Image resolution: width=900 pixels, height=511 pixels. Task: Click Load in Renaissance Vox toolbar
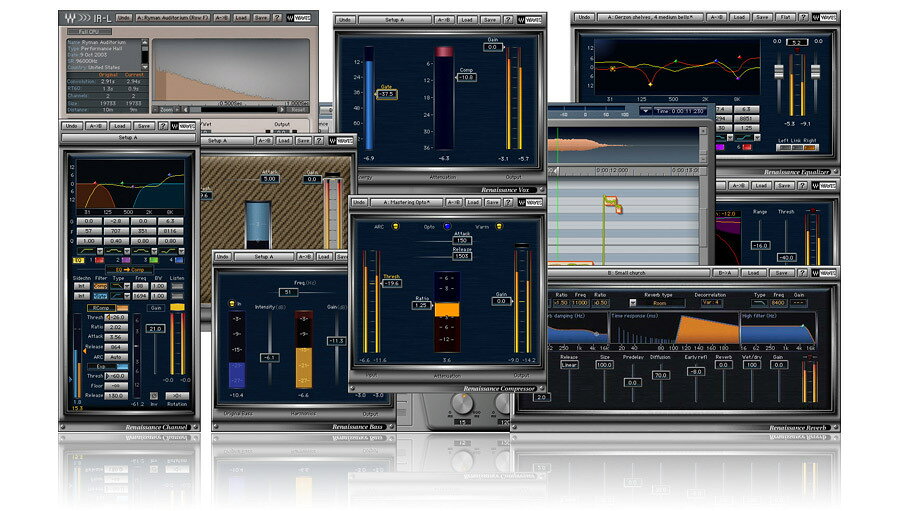tap(467, 20)
